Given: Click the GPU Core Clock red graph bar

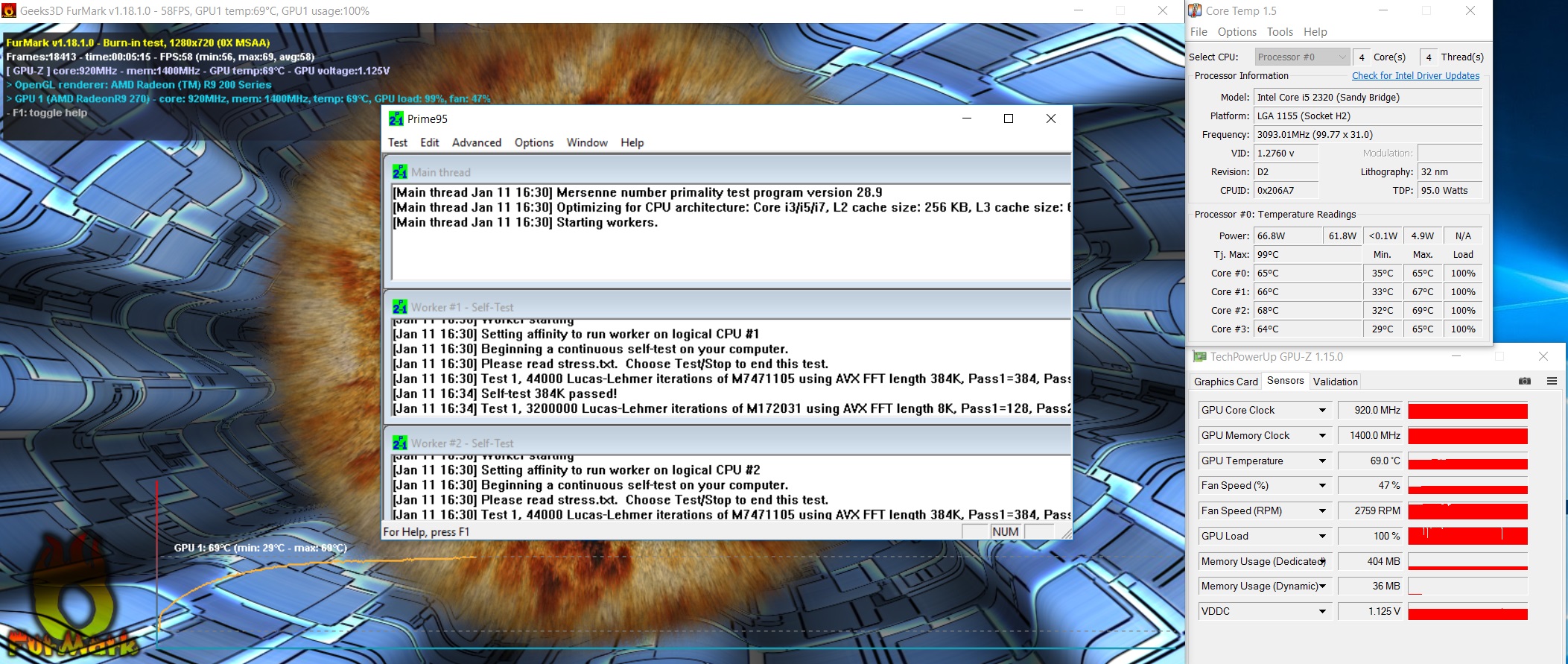Looking at the screenshot, I should [1467, 411].
